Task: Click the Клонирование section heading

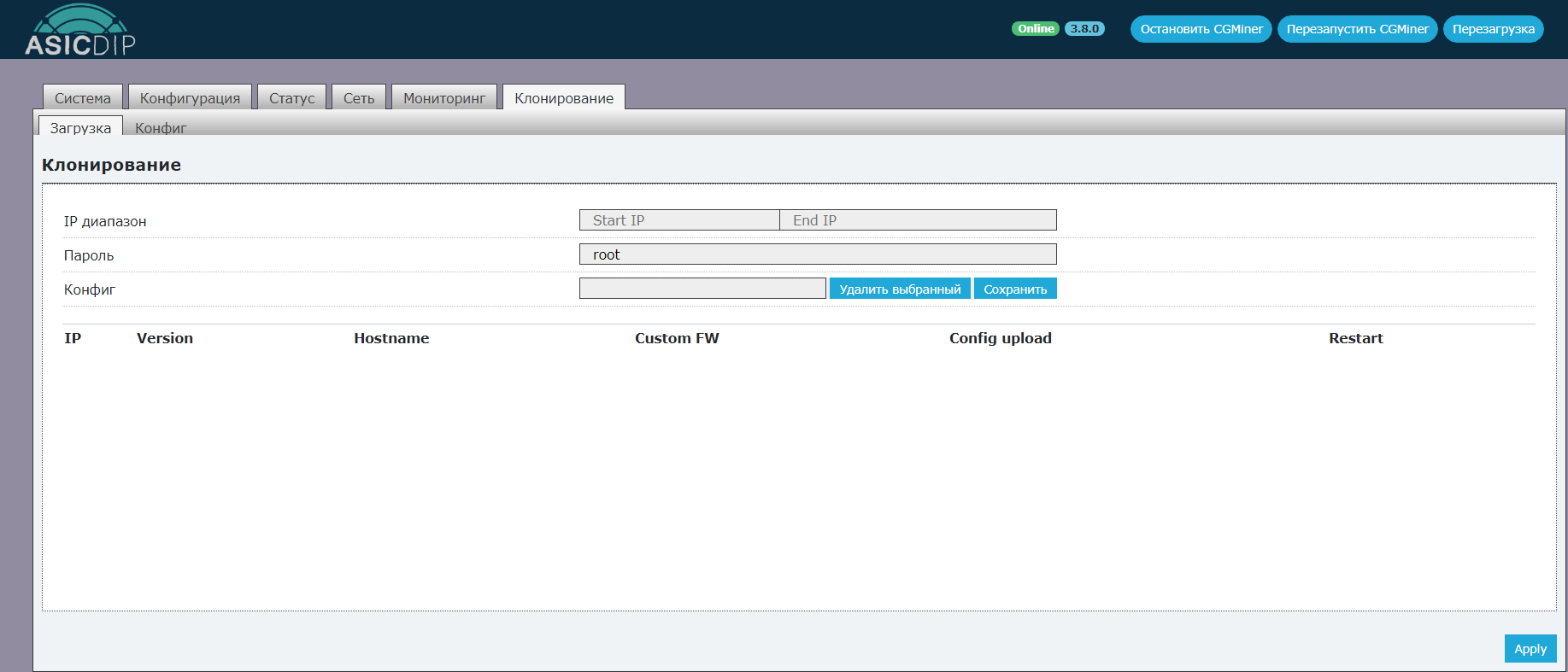Action: coord(111,165)
